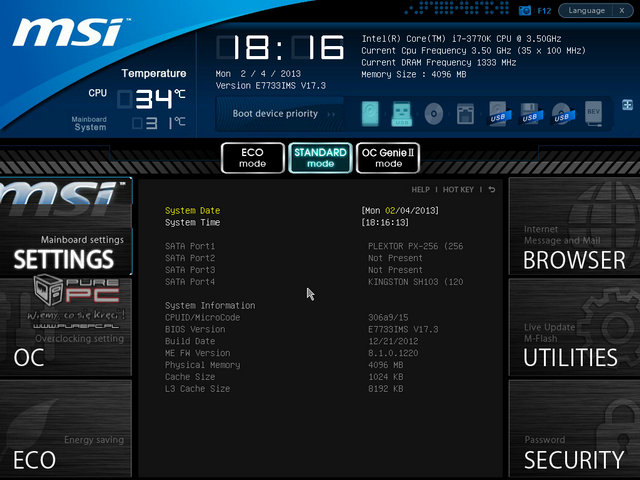Open the SECURITY password panel
The height and width of the screenshot is (480, 640).
(574, 429)
